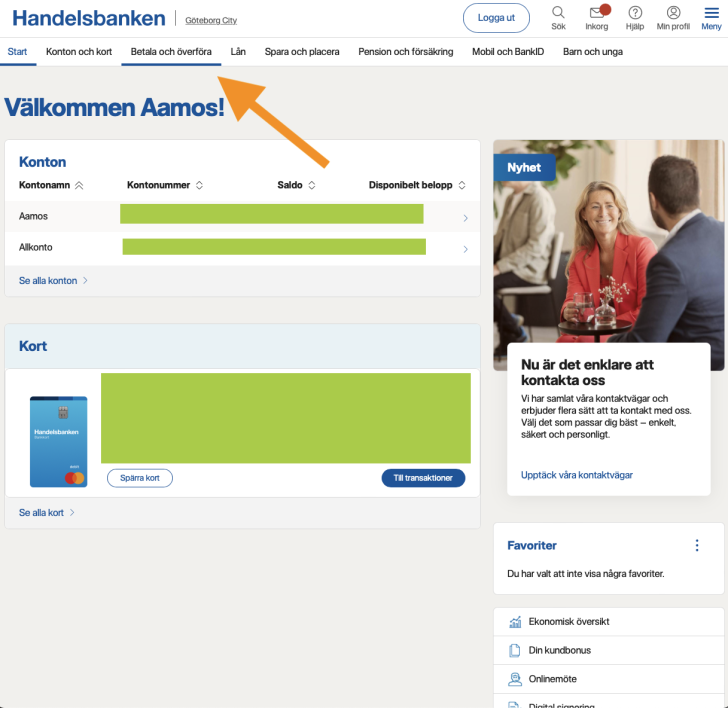Click the Konton section heading
728x708 pixels.
click(42, 162)
